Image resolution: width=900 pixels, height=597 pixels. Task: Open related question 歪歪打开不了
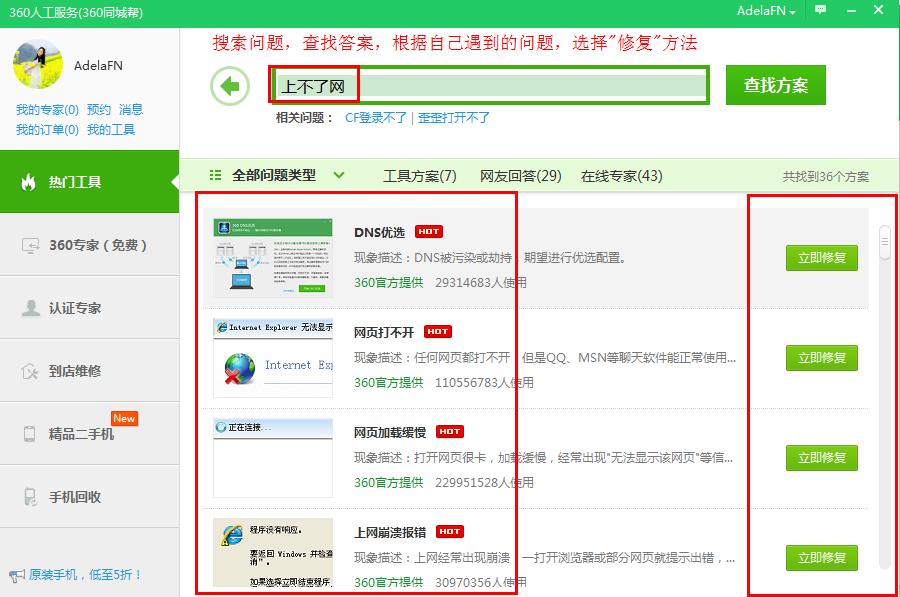click(454, 118)
